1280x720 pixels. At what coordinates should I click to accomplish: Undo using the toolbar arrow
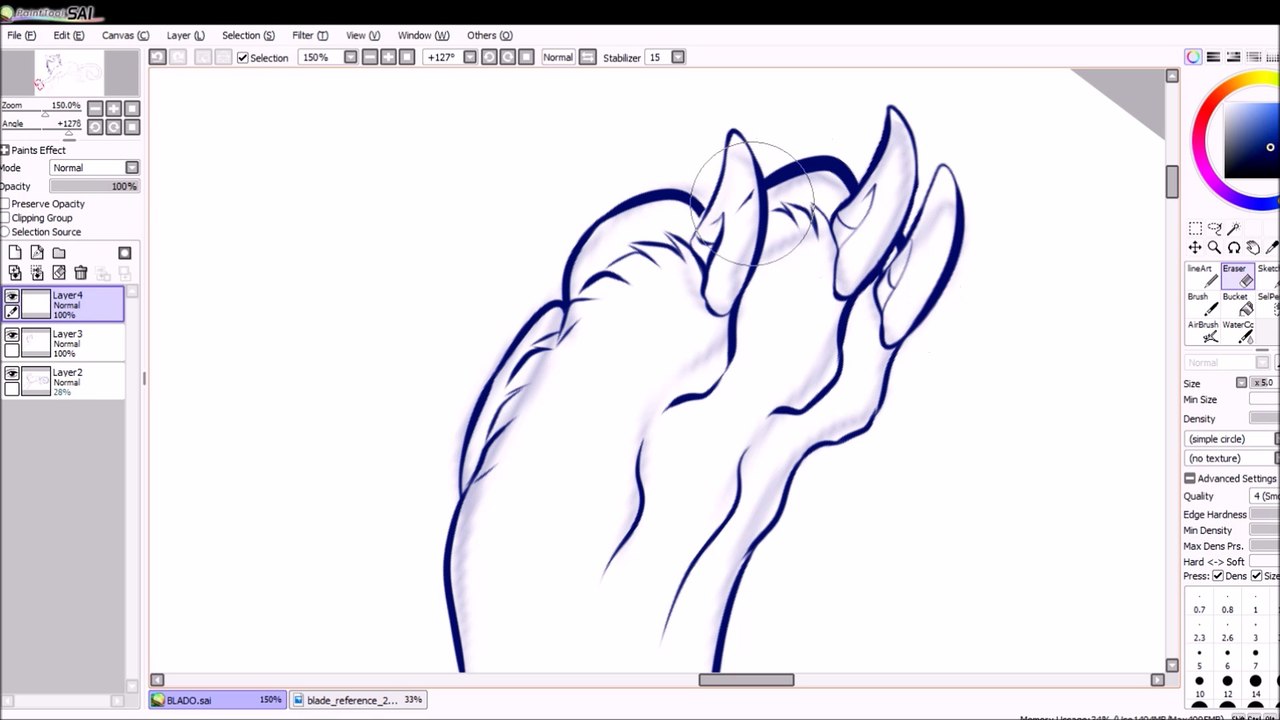pos(157,57)
